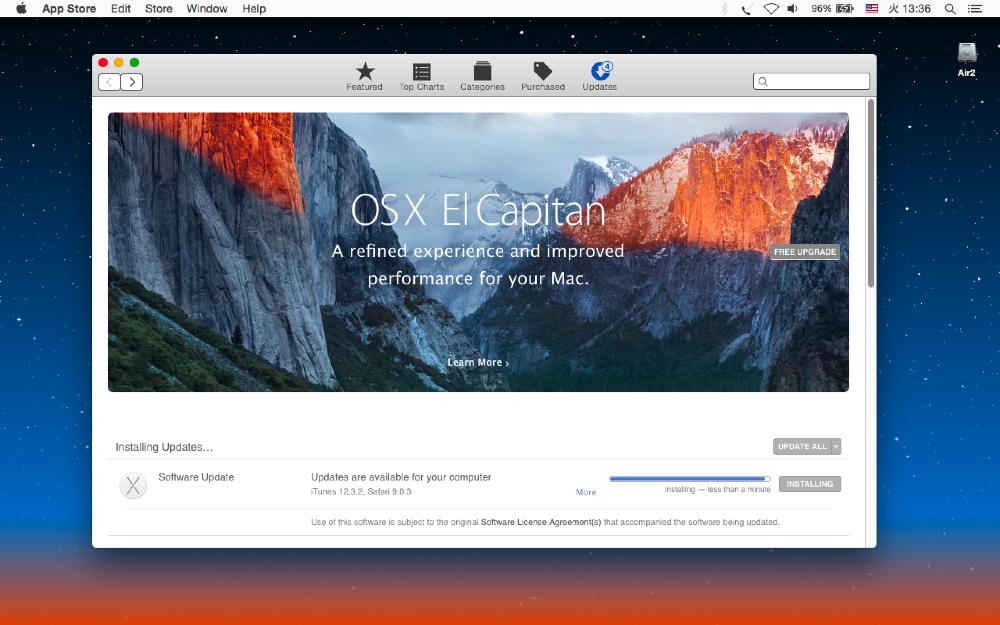
Task: Open the Featured star tab
Action: [365, 77]
